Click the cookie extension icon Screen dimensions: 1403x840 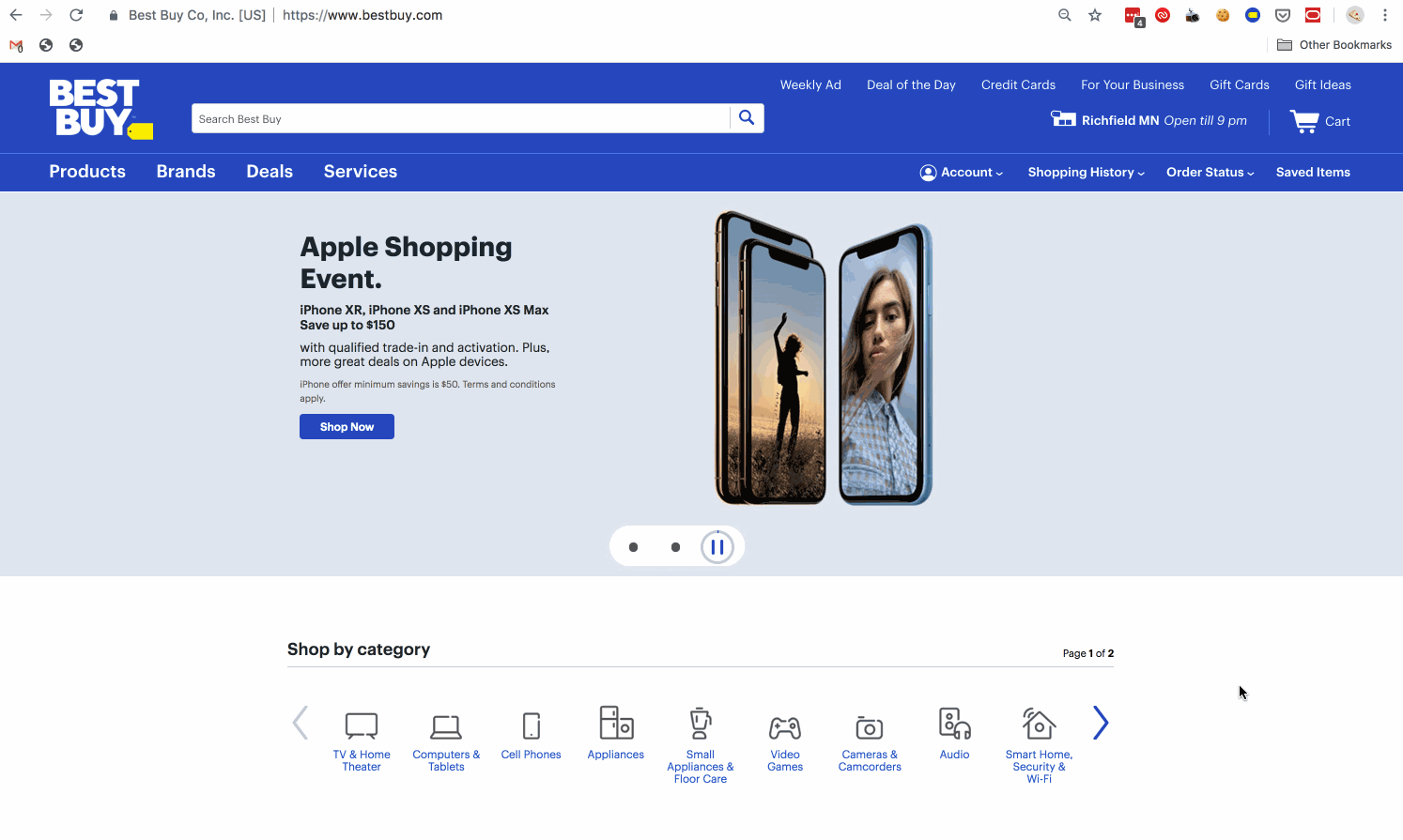(1223, 15)
